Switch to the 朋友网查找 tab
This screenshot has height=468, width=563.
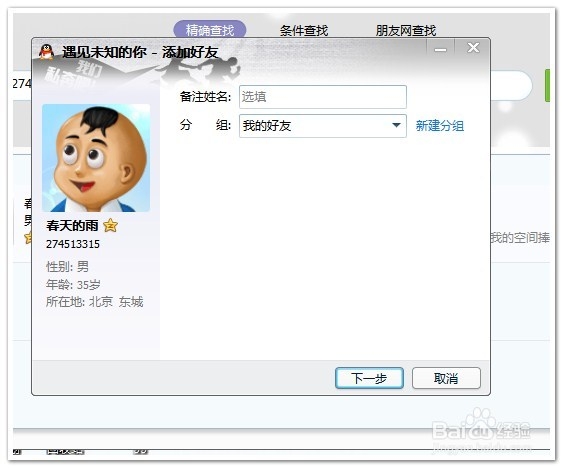[406, 31]
